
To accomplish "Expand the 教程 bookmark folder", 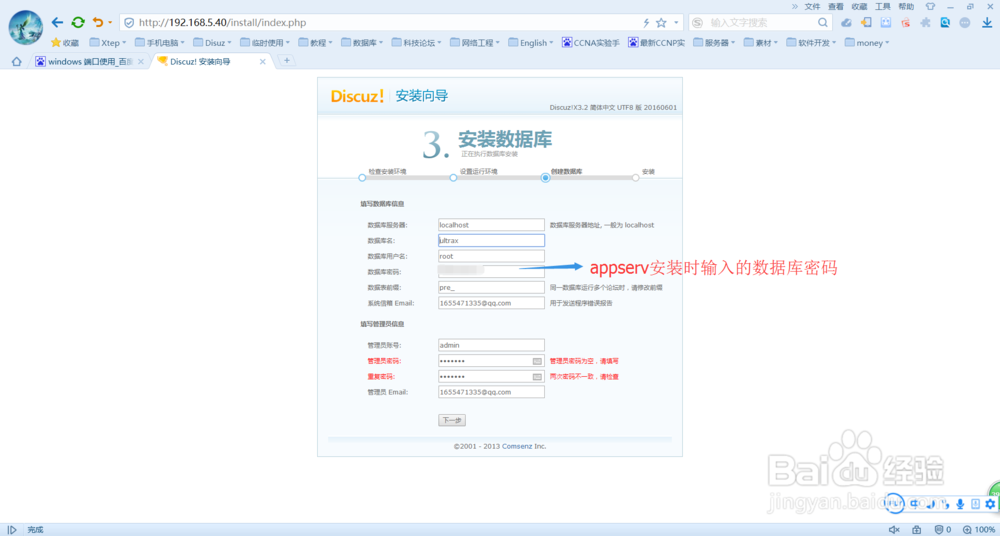I will tap(316, 43).
